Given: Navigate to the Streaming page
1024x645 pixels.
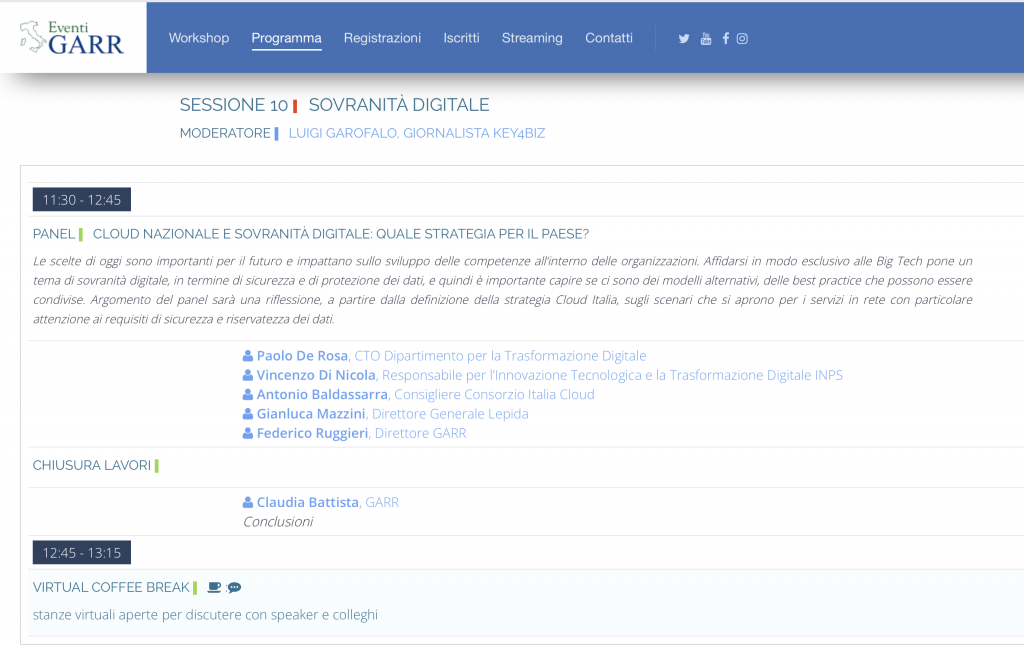Looking at the screenshot, I should pos(532,38).
